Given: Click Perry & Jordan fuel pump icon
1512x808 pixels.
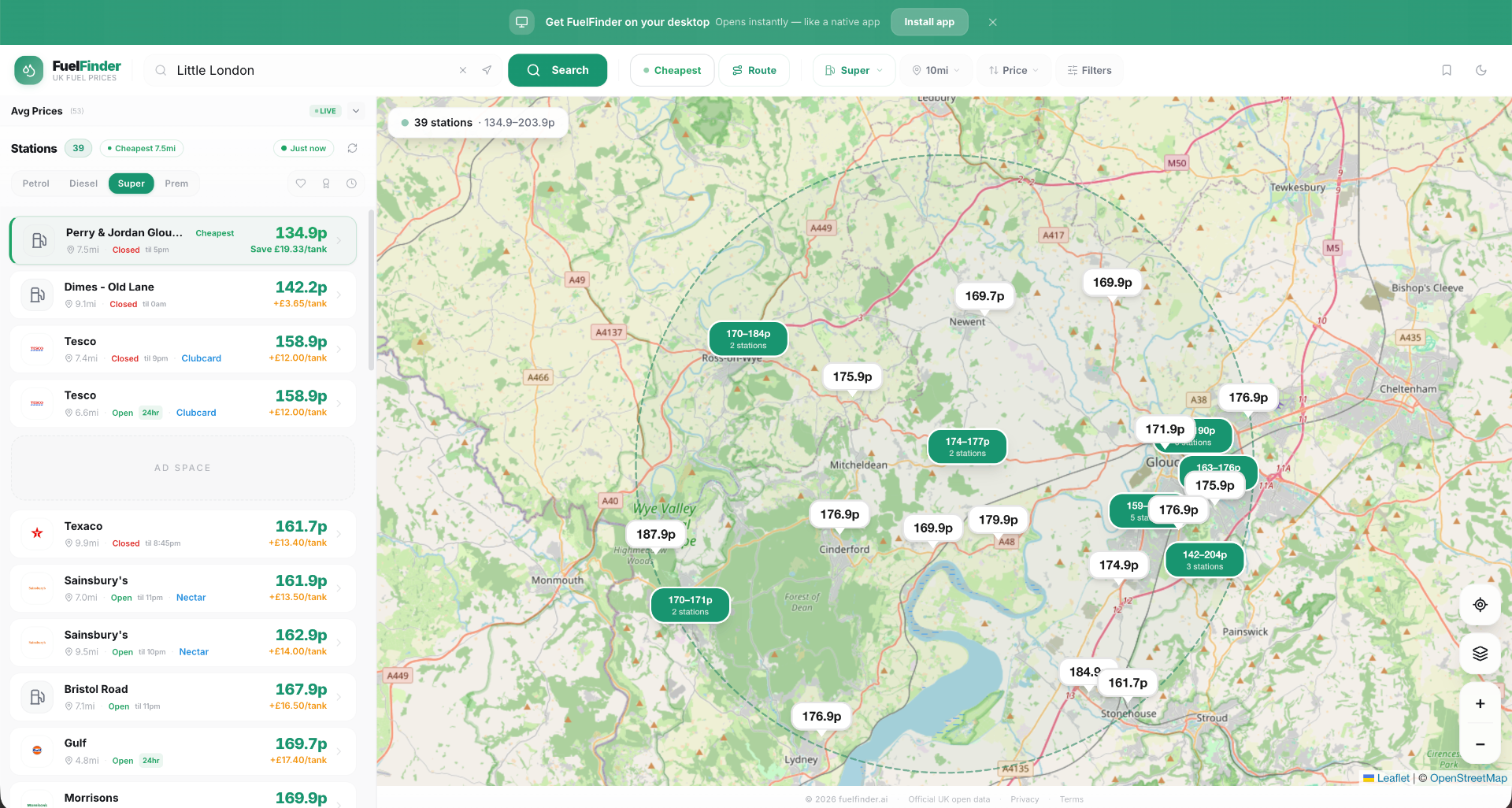Looking at the screenshot, I should [39, 240].
